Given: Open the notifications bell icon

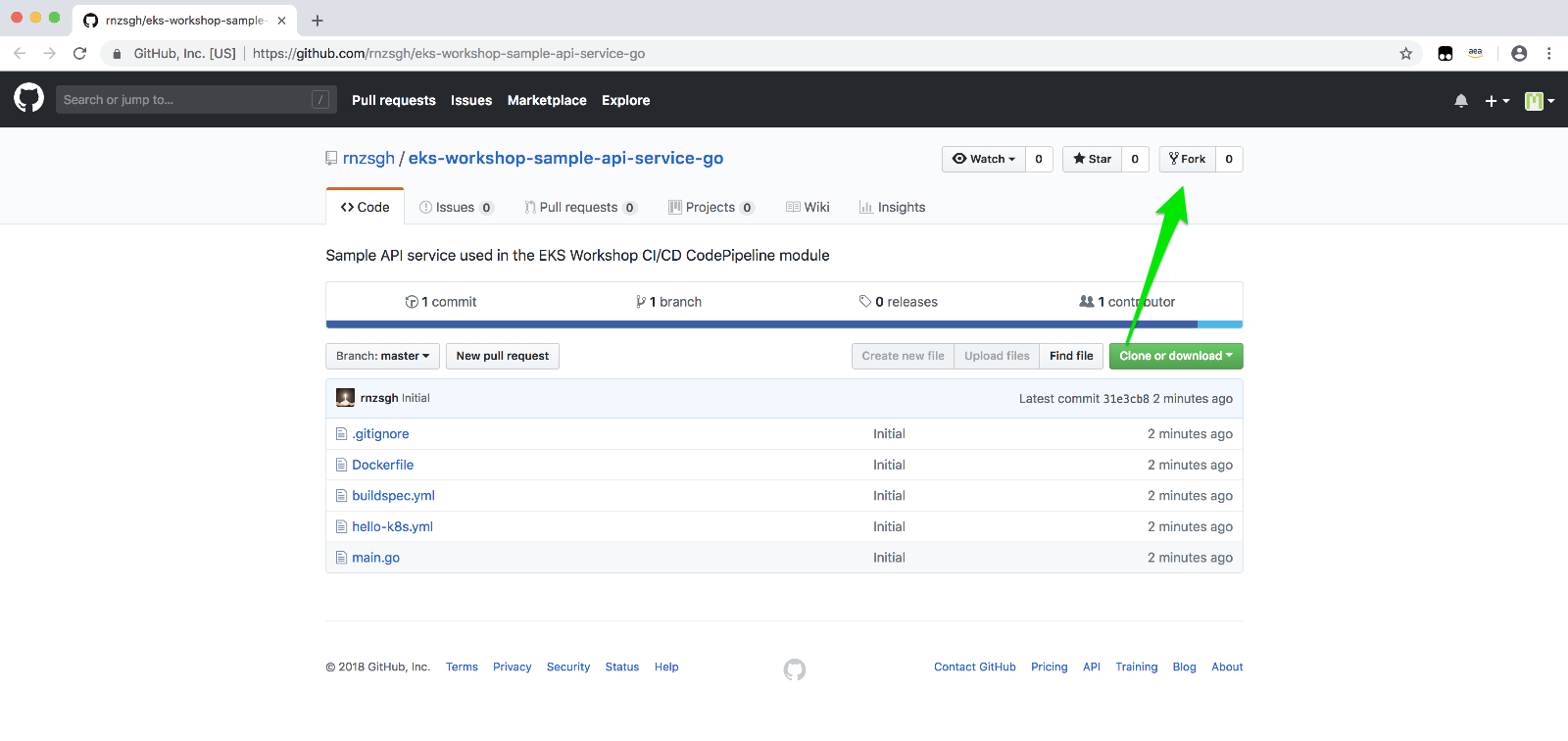Looking at the screenshot, I should pyautogui.click(x=1461, y=100).
